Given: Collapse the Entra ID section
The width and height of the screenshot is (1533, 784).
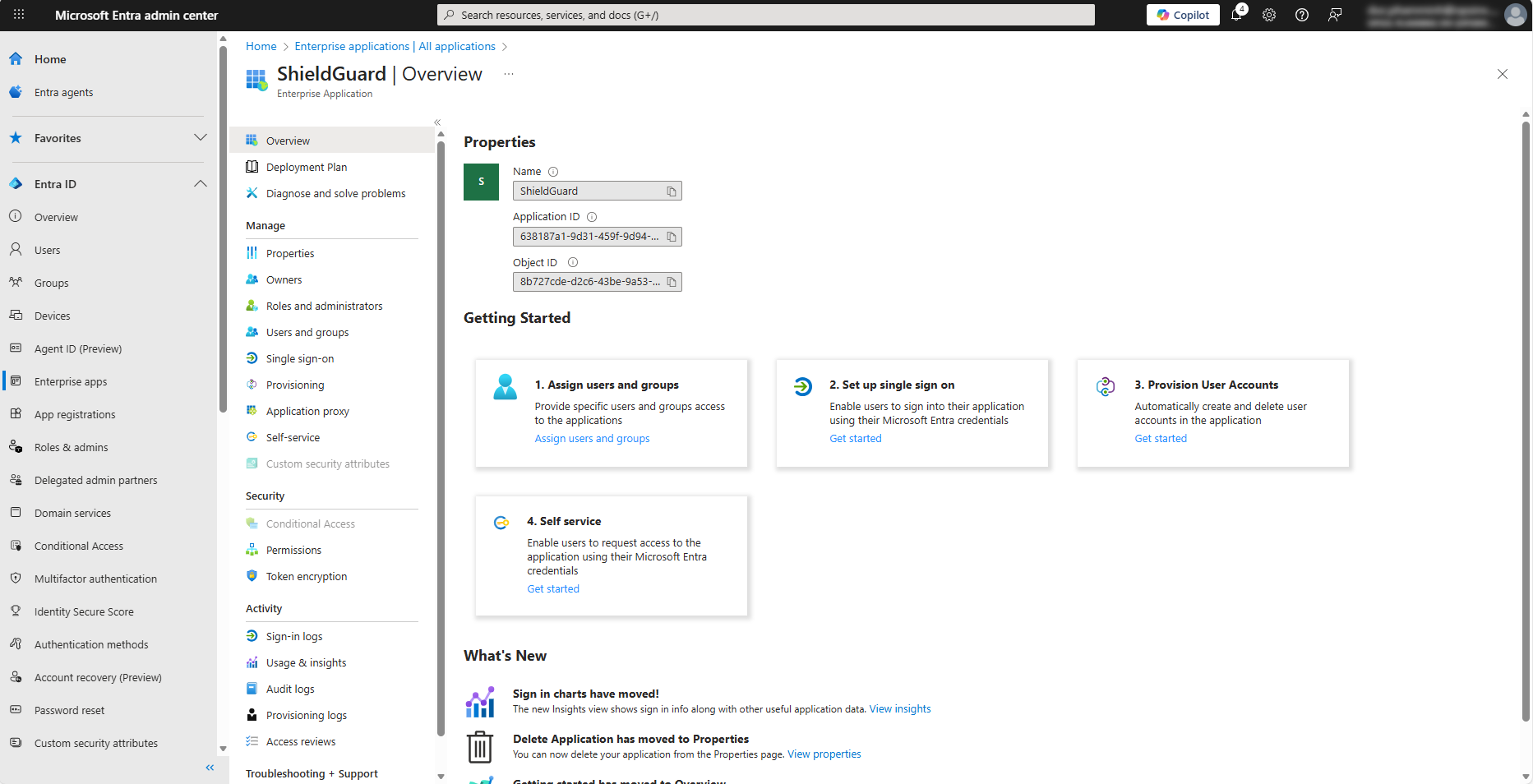Looking at the screenshot, I should [200, 184].
